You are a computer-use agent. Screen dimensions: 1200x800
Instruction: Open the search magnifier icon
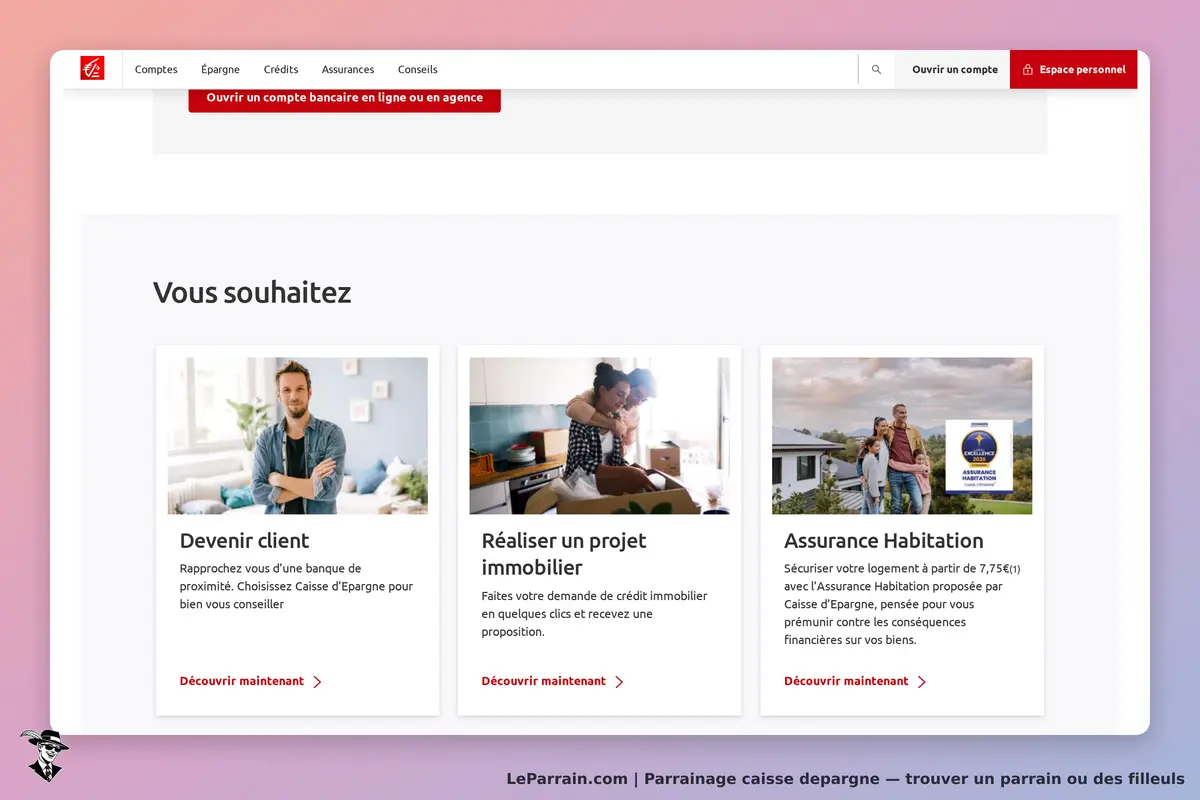[x=876, y=70]
